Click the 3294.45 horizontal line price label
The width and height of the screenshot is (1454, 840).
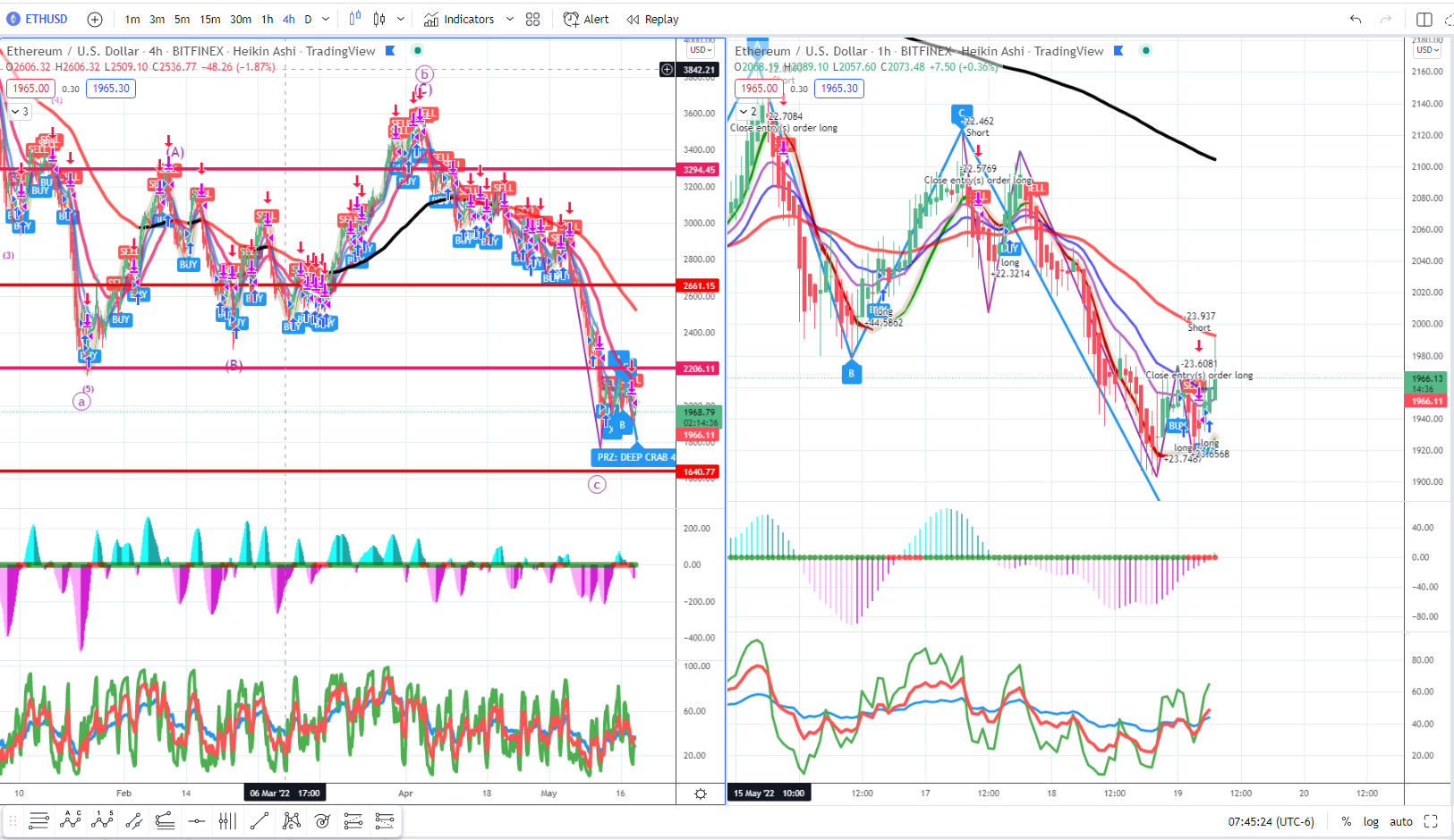point(700,169)
